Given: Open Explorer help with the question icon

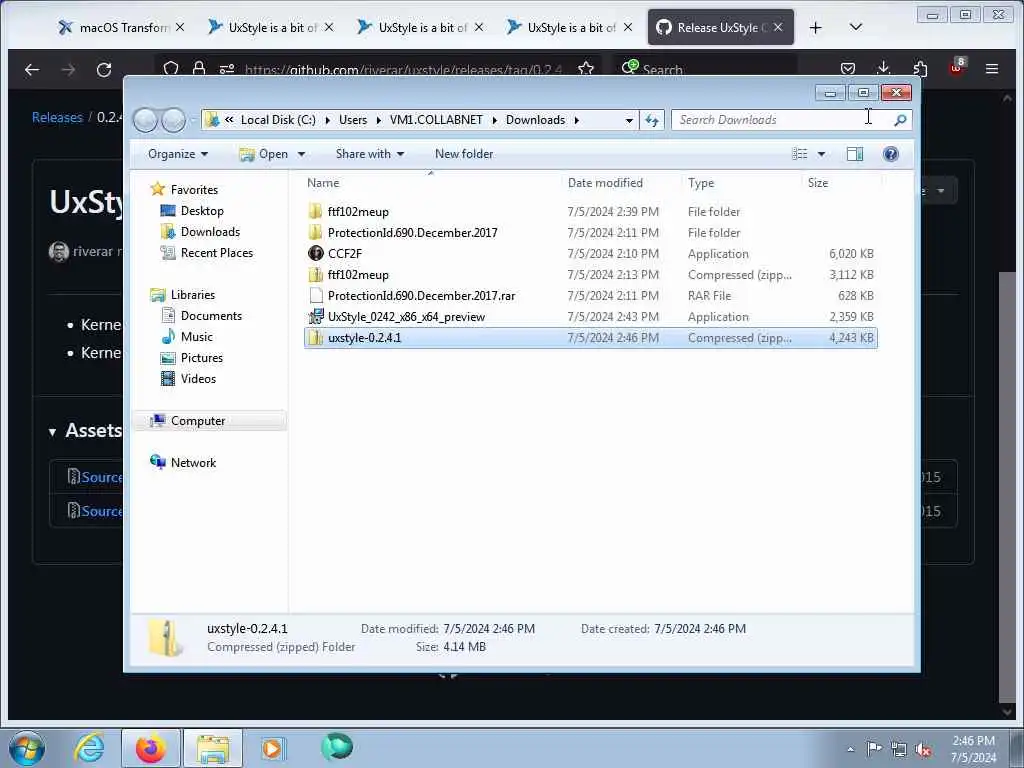Looking at the screenshot, I should click(891, 154).
